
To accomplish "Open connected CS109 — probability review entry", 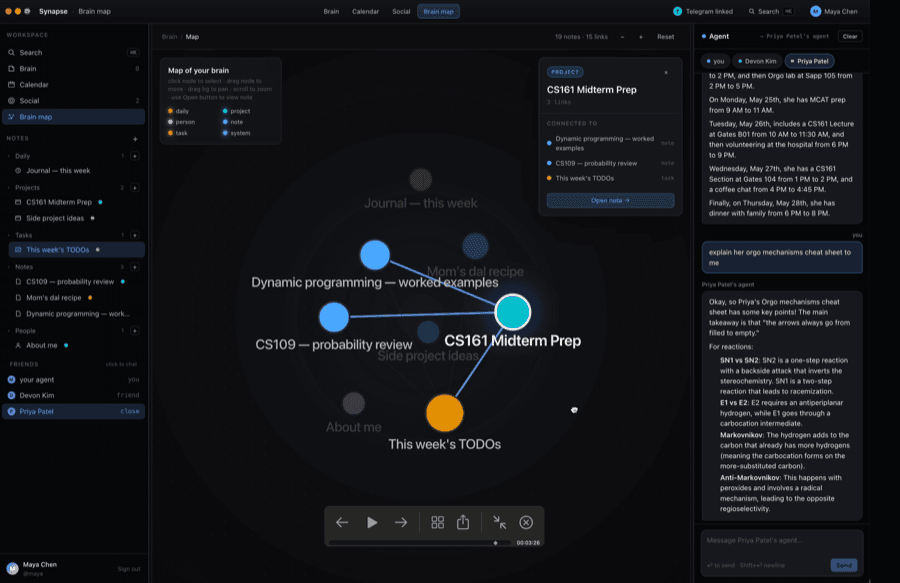I will click(611, 164).
